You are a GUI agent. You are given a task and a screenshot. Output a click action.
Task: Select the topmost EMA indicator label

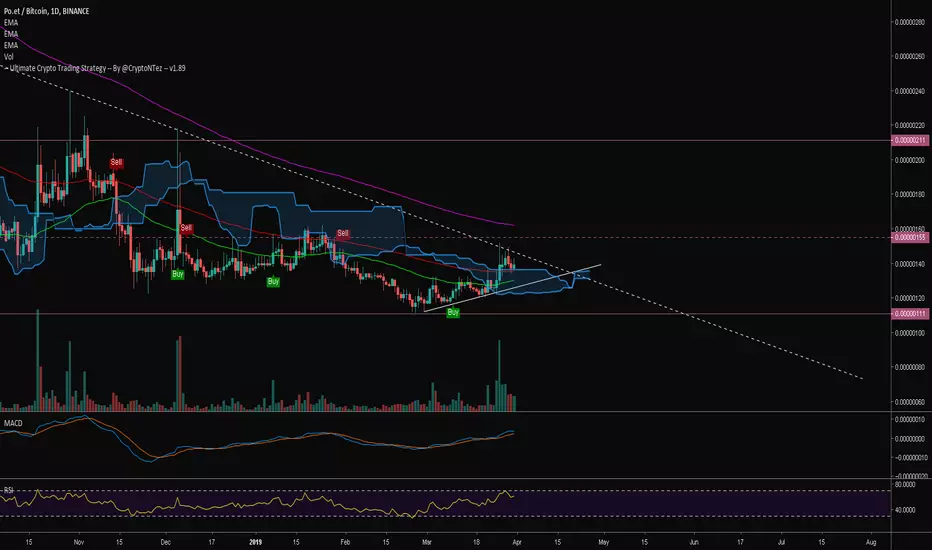[12, 22]
